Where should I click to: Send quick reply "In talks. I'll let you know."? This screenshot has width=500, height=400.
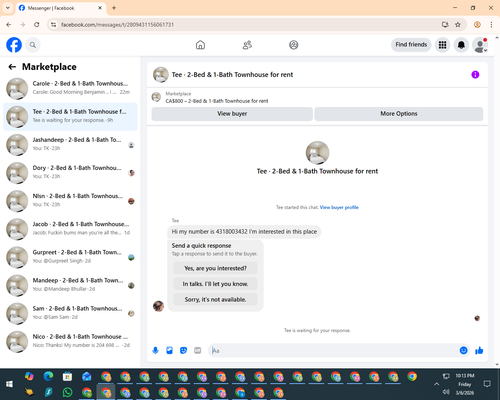[x=215, y=284]
